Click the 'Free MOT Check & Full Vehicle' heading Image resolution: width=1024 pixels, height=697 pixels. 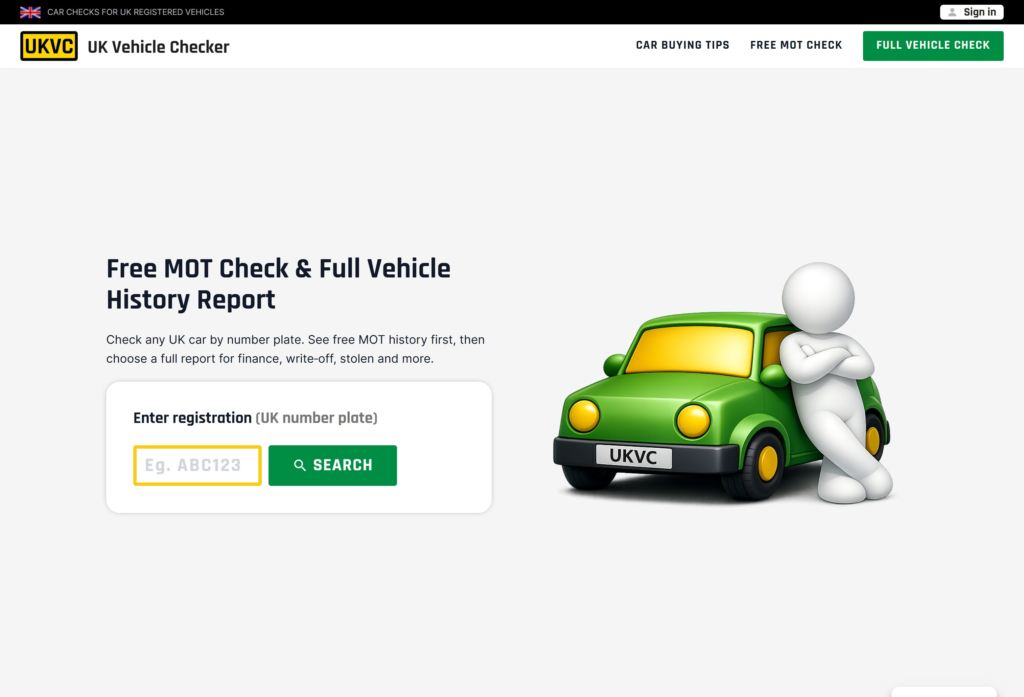(x=278, y=284)
